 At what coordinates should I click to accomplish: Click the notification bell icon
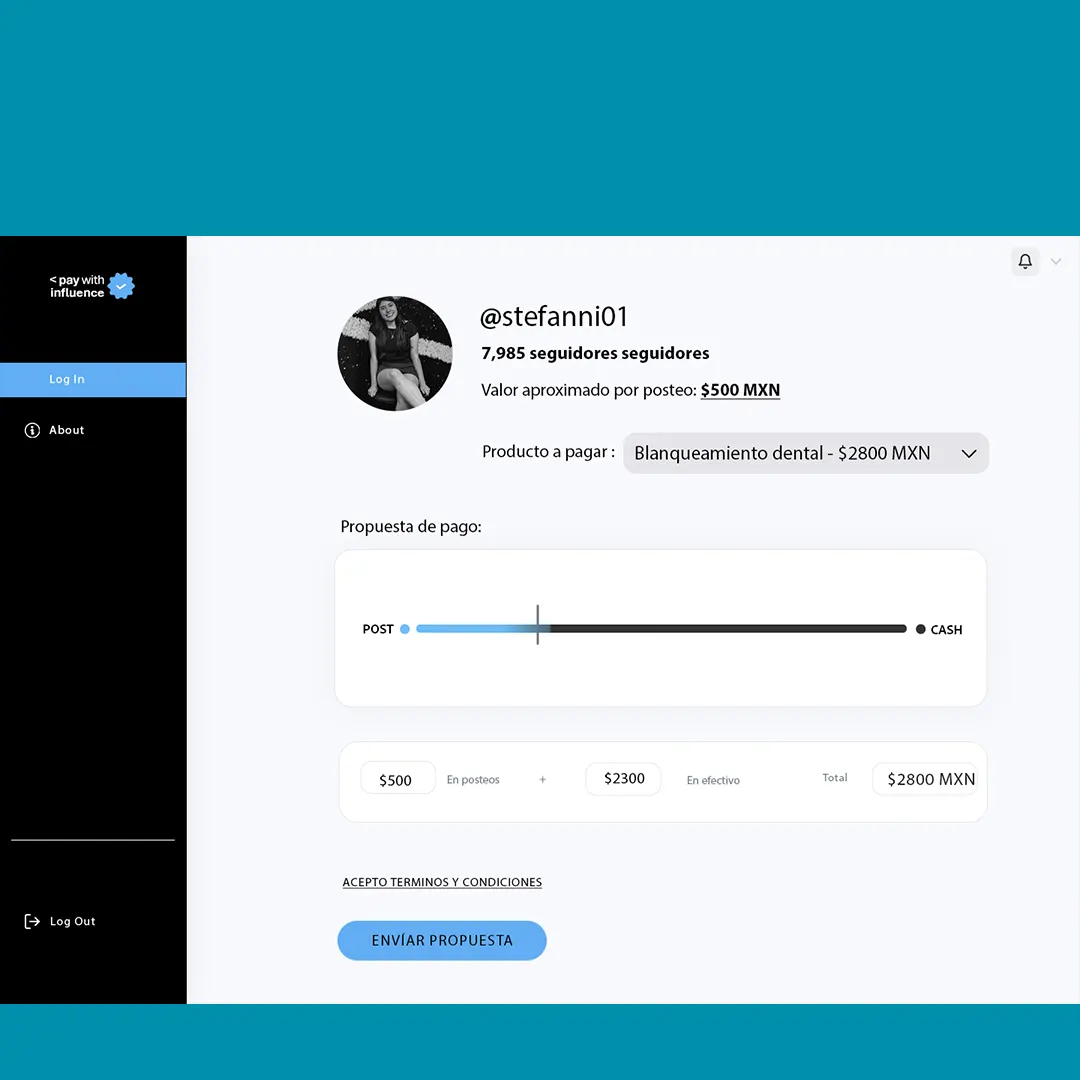click(x=1025, y=262)
